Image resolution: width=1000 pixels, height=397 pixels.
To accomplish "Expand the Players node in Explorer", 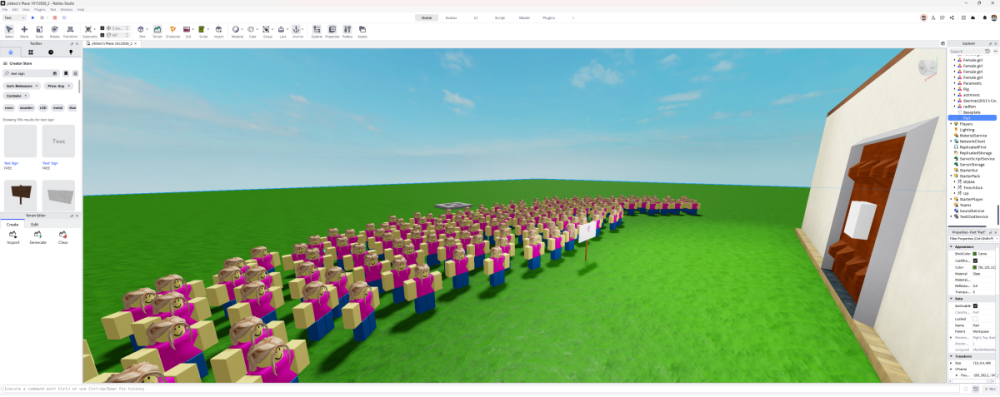I will coord(951,124).
